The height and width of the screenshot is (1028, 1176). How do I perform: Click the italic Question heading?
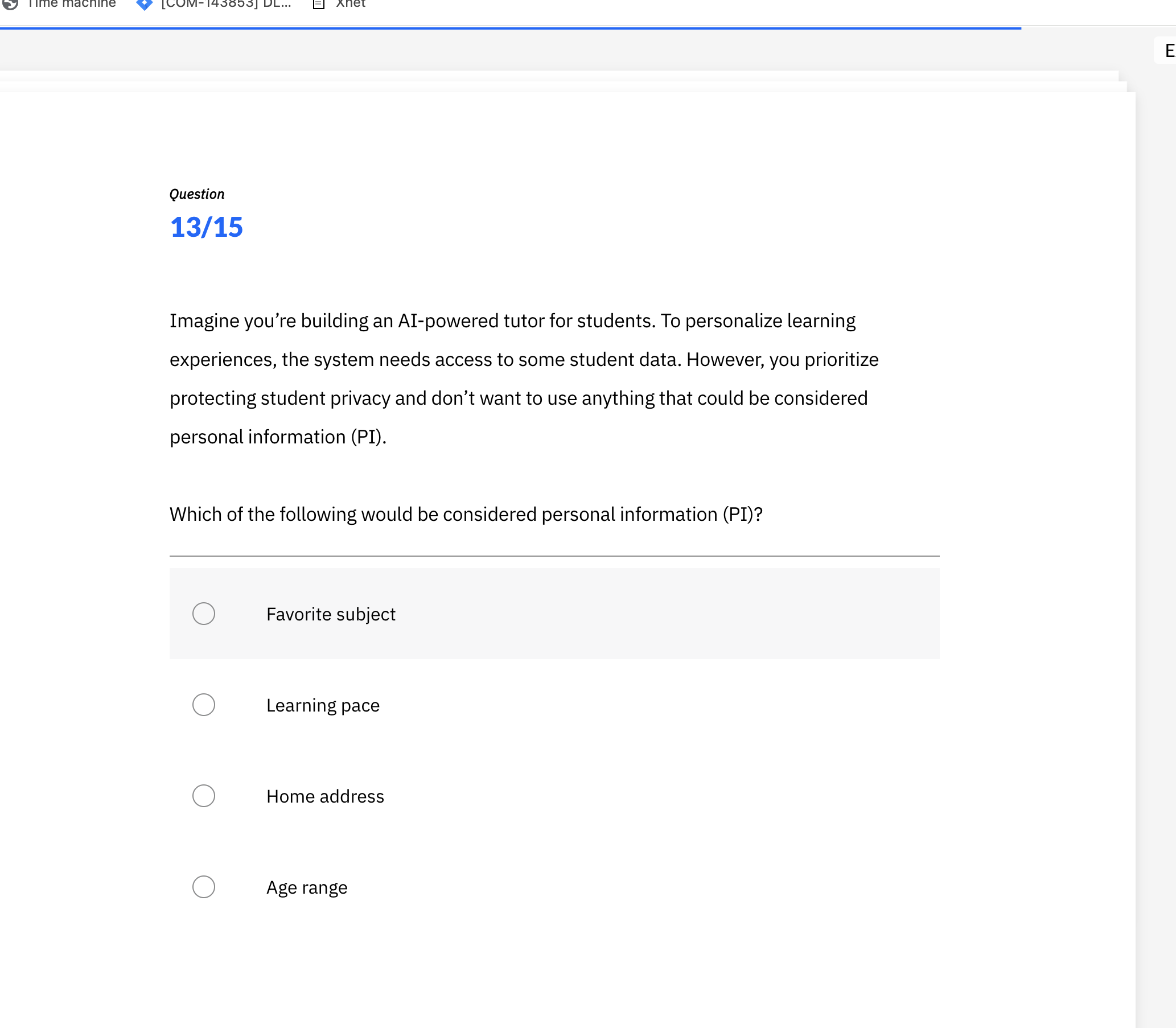[197, 195]
